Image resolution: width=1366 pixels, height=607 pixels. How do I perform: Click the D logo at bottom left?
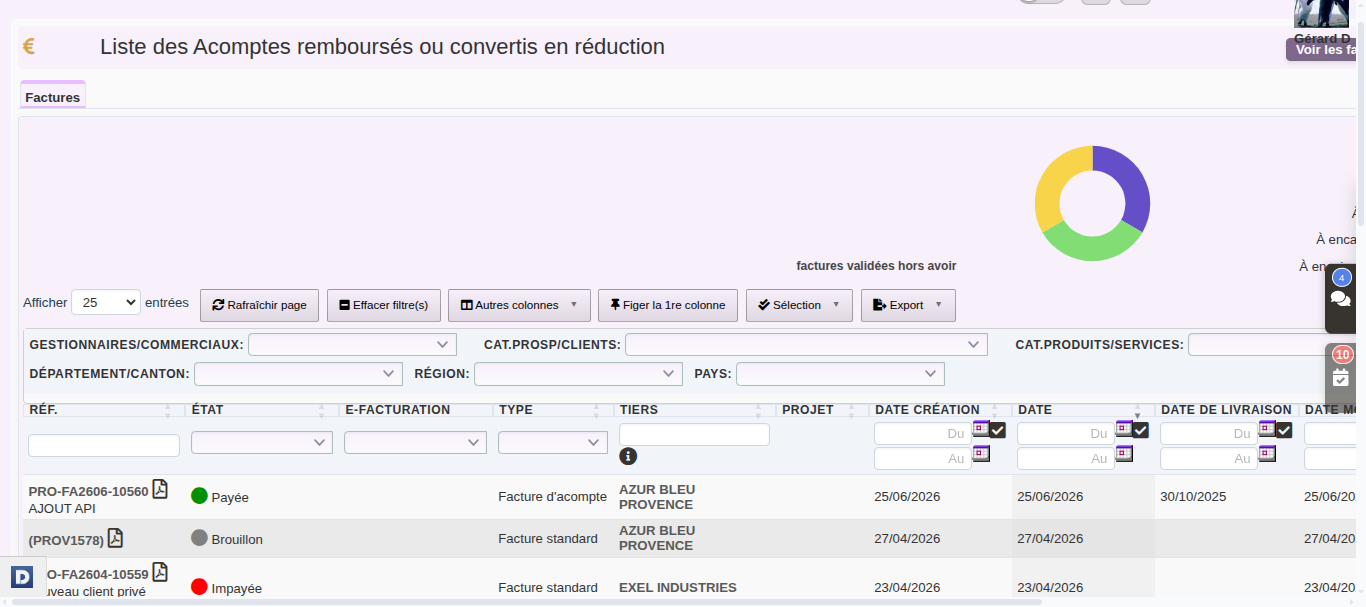[x=22, y=576]
